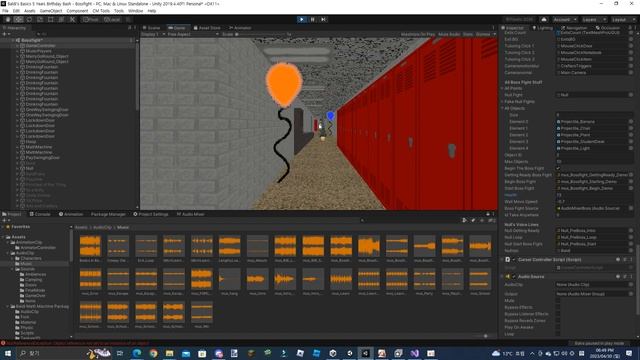Select the PaySwingingDoor object in Hierarchy

pos(42,158)
